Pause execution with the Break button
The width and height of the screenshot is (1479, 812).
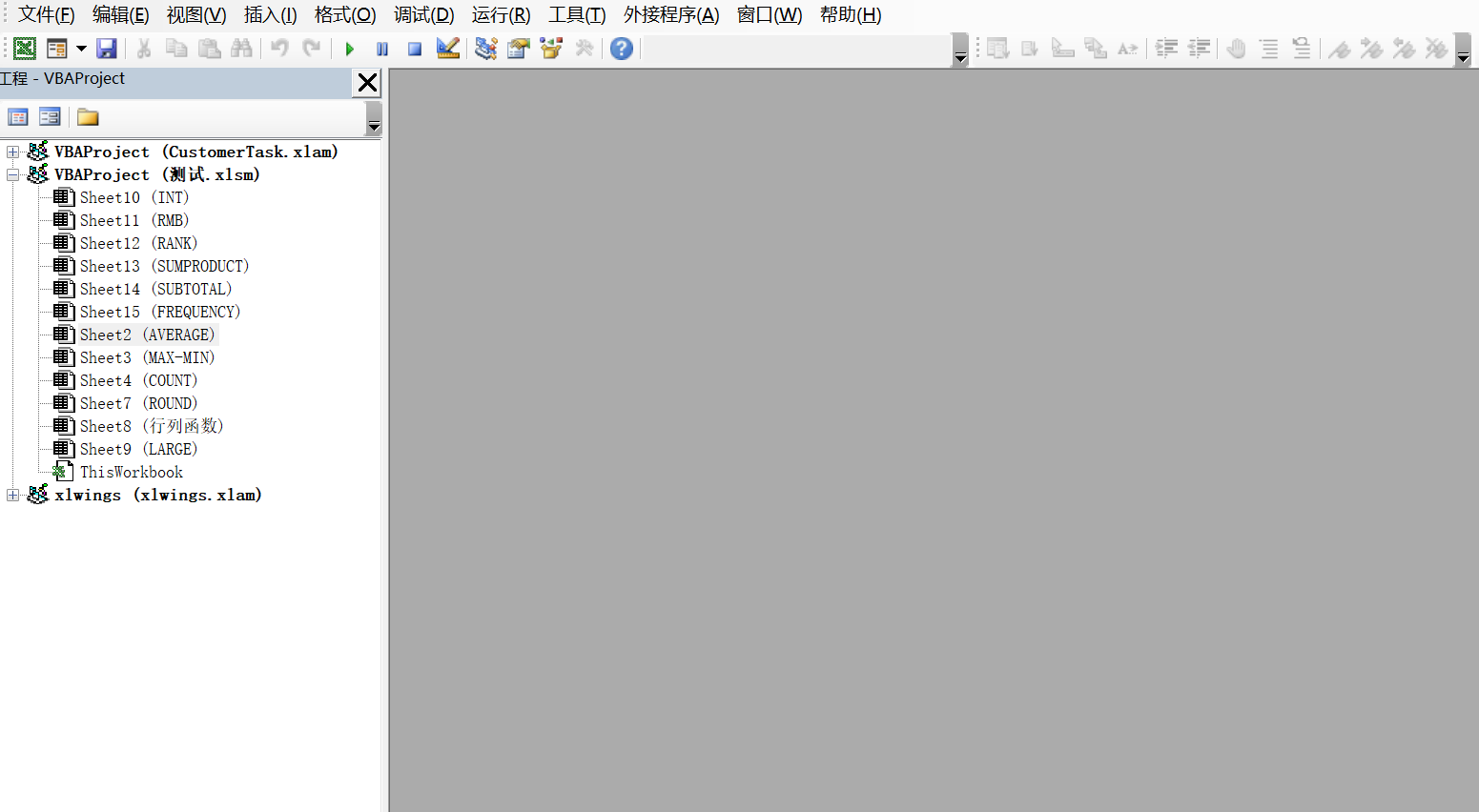coord(382,49)
